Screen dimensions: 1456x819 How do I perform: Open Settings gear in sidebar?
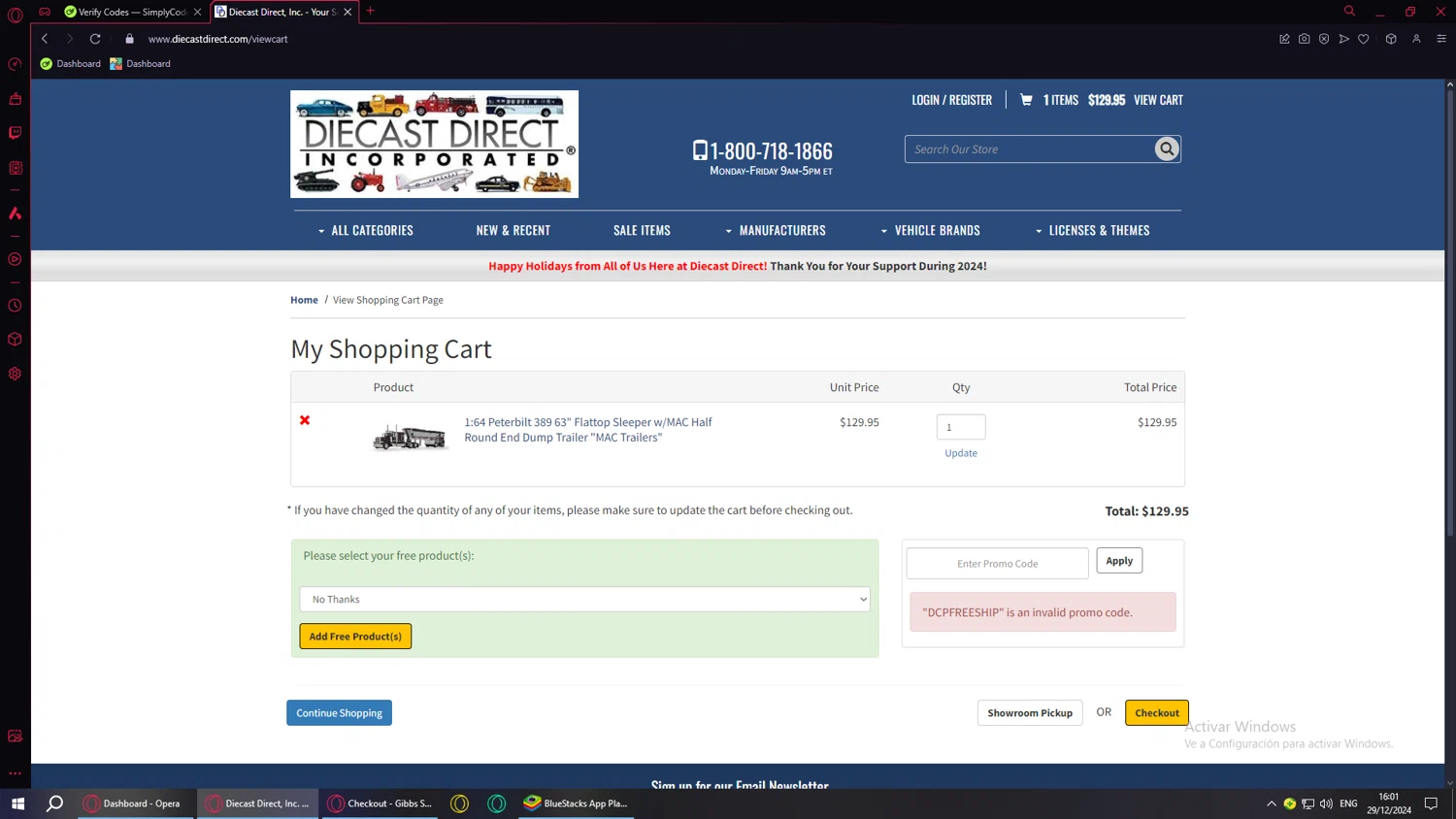(x=15, y=374)
